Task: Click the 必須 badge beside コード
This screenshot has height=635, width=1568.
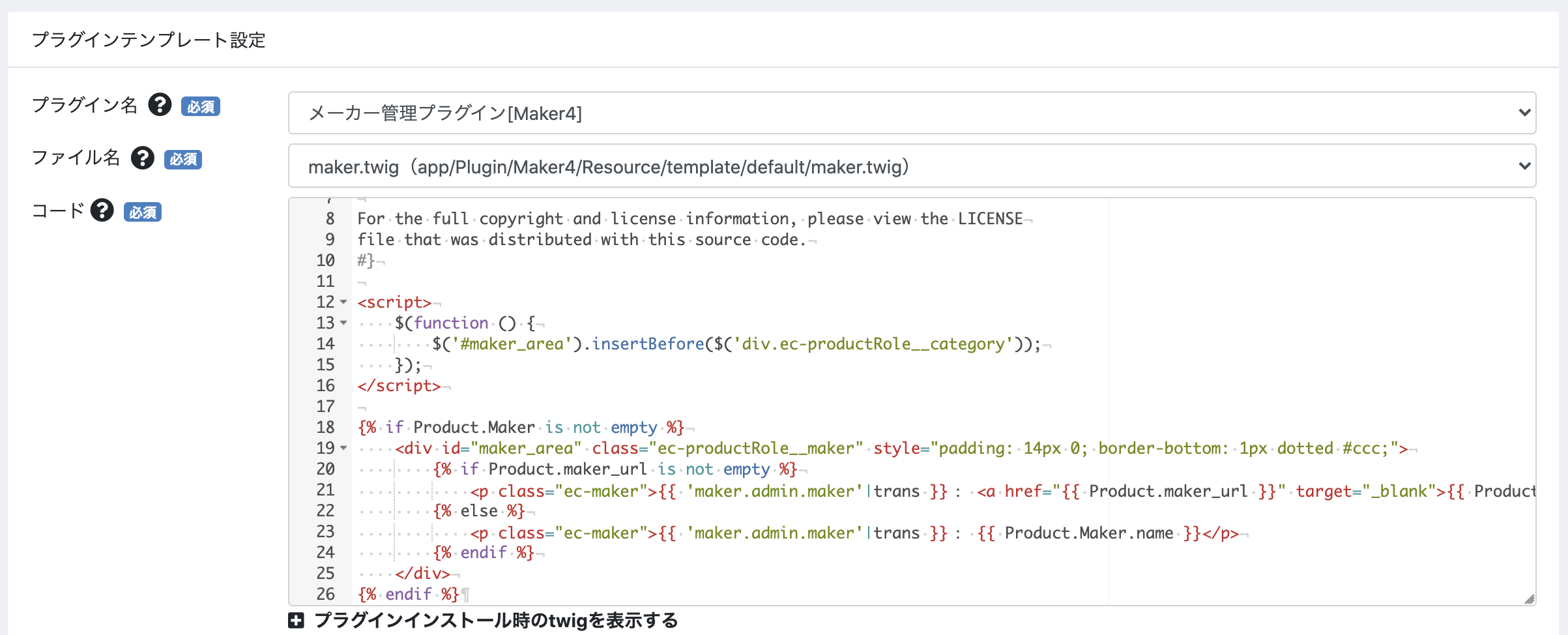Action: coord(143,212)
